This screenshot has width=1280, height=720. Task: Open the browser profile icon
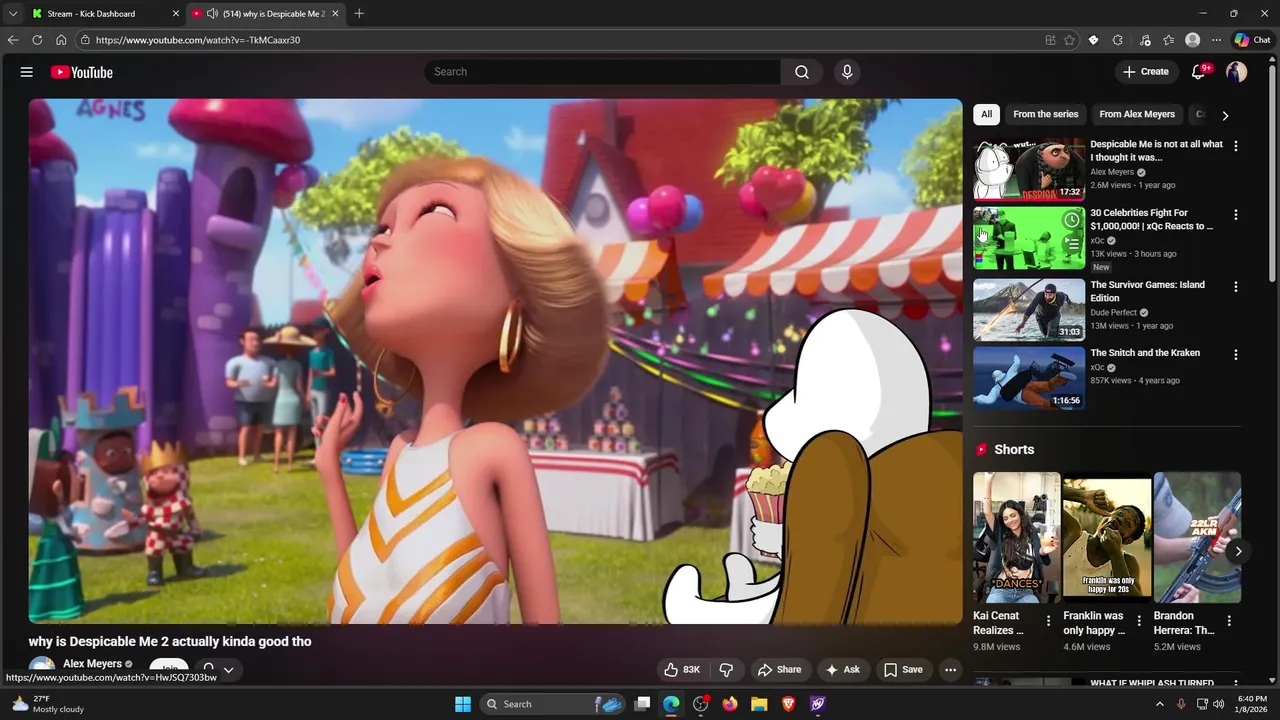[x=1193, y=40]
